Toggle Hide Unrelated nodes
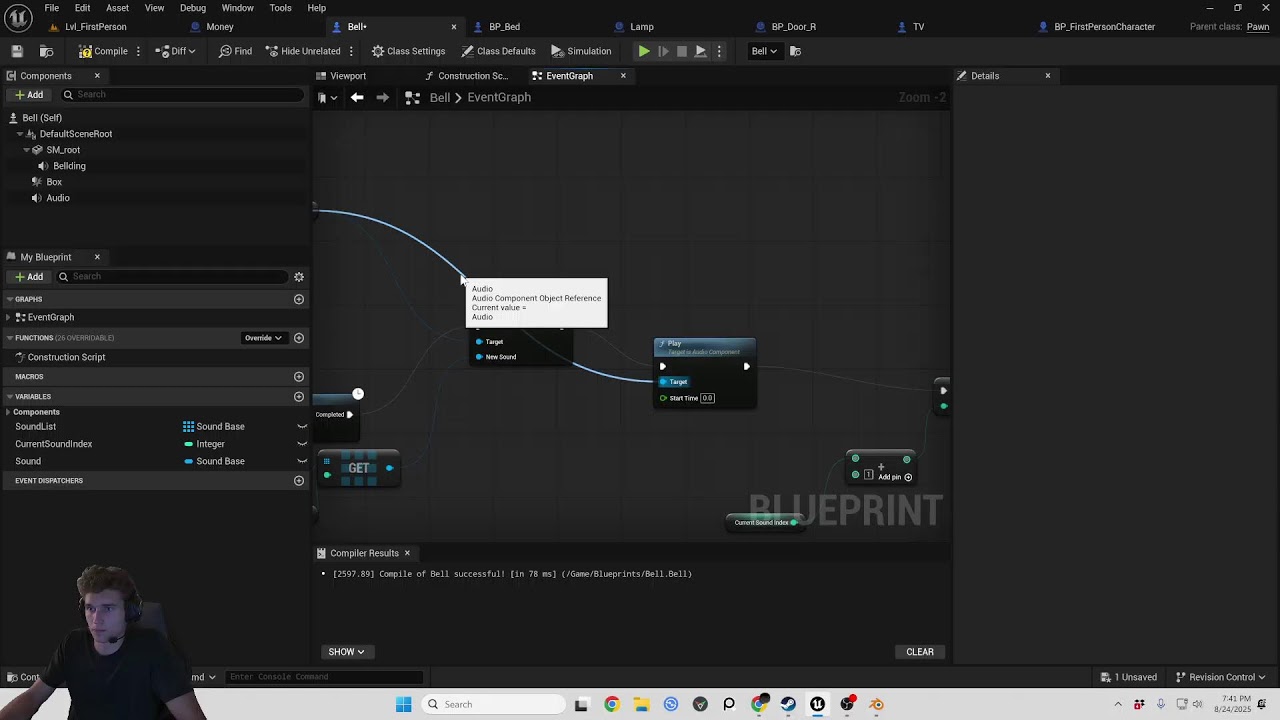 pyautogui.click(x=303, y=51)
